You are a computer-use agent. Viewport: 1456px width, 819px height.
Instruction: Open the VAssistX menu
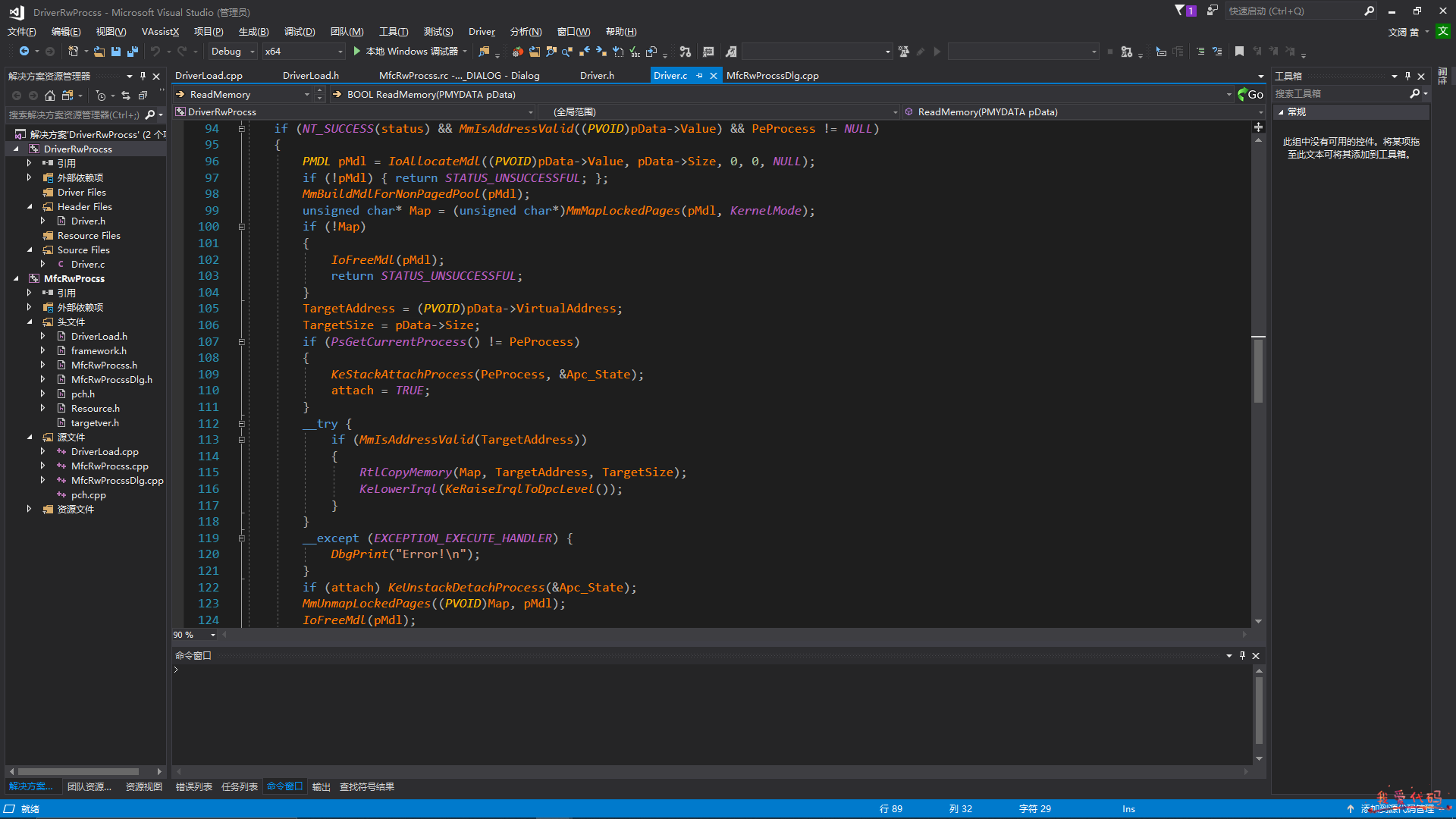(x=160, y=31)
